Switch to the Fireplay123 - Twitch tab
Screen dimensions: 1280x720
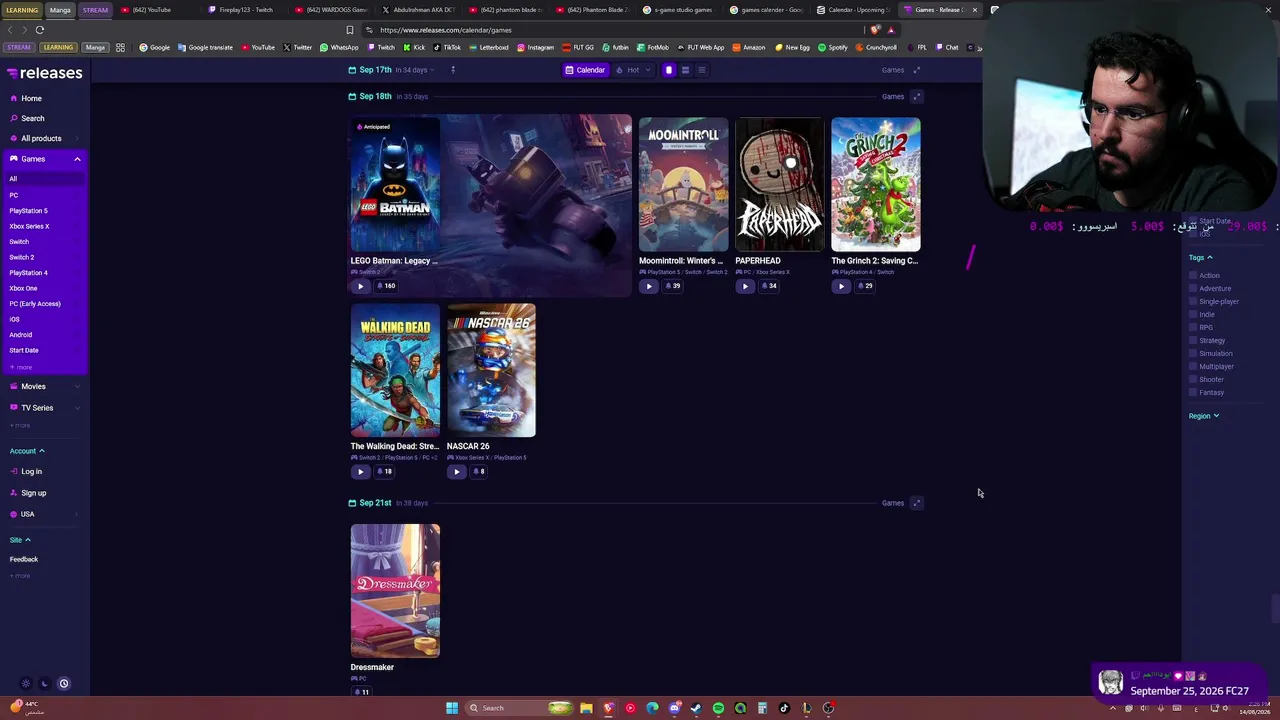[245, 10]
